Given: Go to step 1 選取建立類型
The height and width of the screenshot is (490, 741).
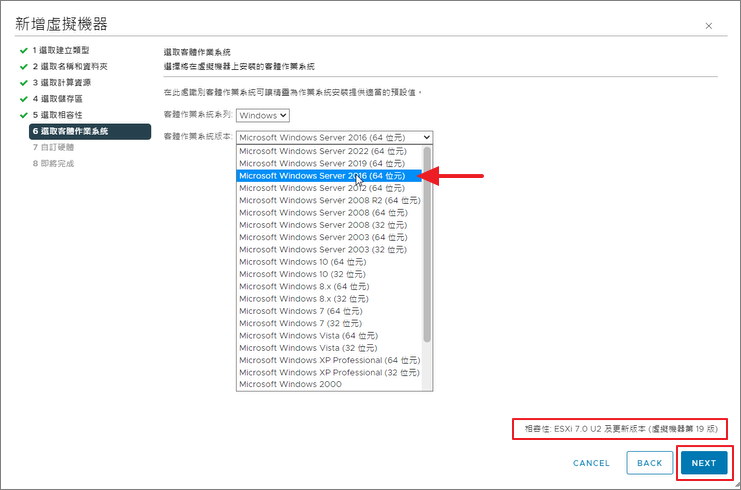Looking at the screenshot, I should click(x=60, y=50).
